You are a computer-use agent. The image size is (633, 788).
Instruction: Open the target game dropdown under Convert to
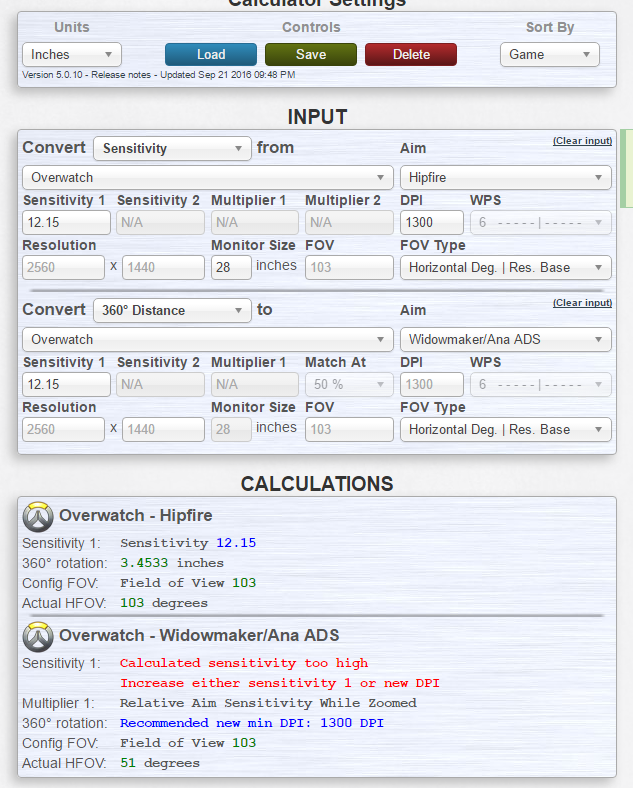coord(207,339)
